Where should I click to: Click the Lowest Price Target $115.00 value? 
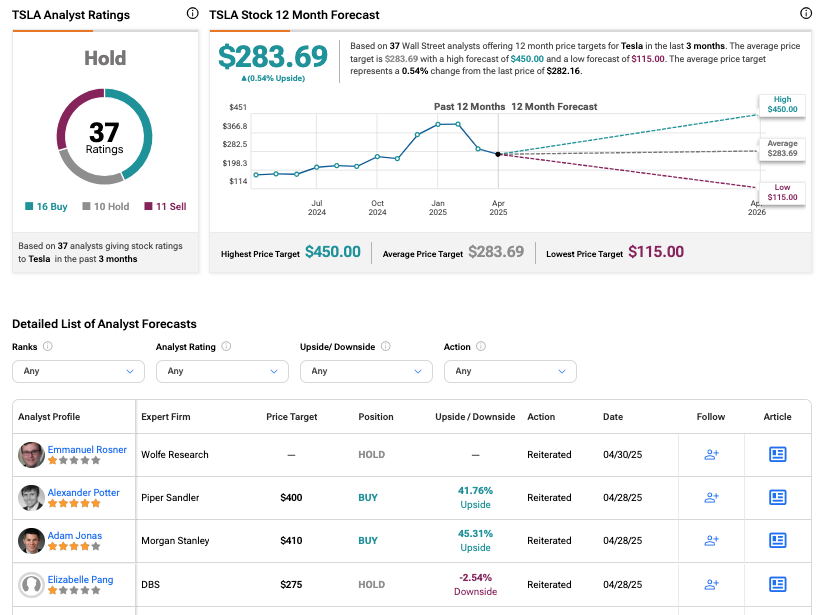tap(656, 252)
